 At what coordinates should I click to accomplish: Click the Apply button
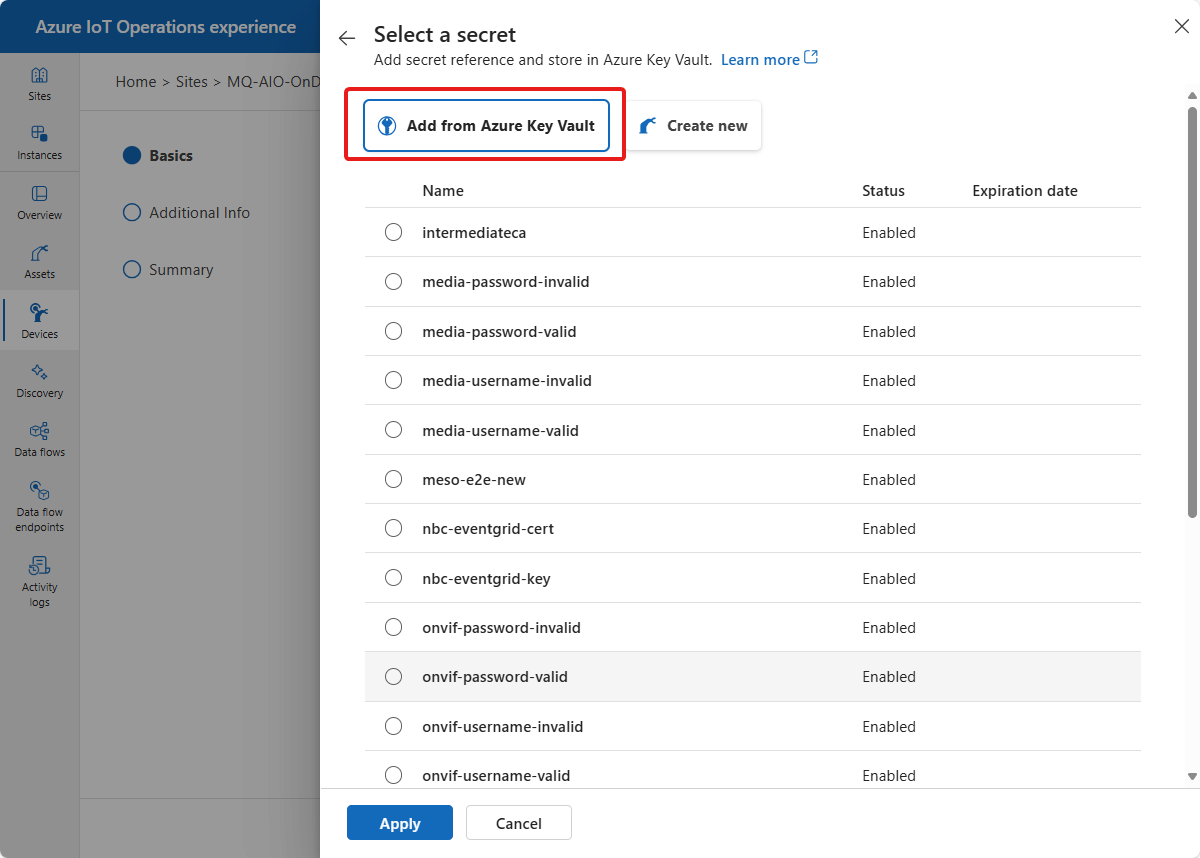click(x=400, y=823)
